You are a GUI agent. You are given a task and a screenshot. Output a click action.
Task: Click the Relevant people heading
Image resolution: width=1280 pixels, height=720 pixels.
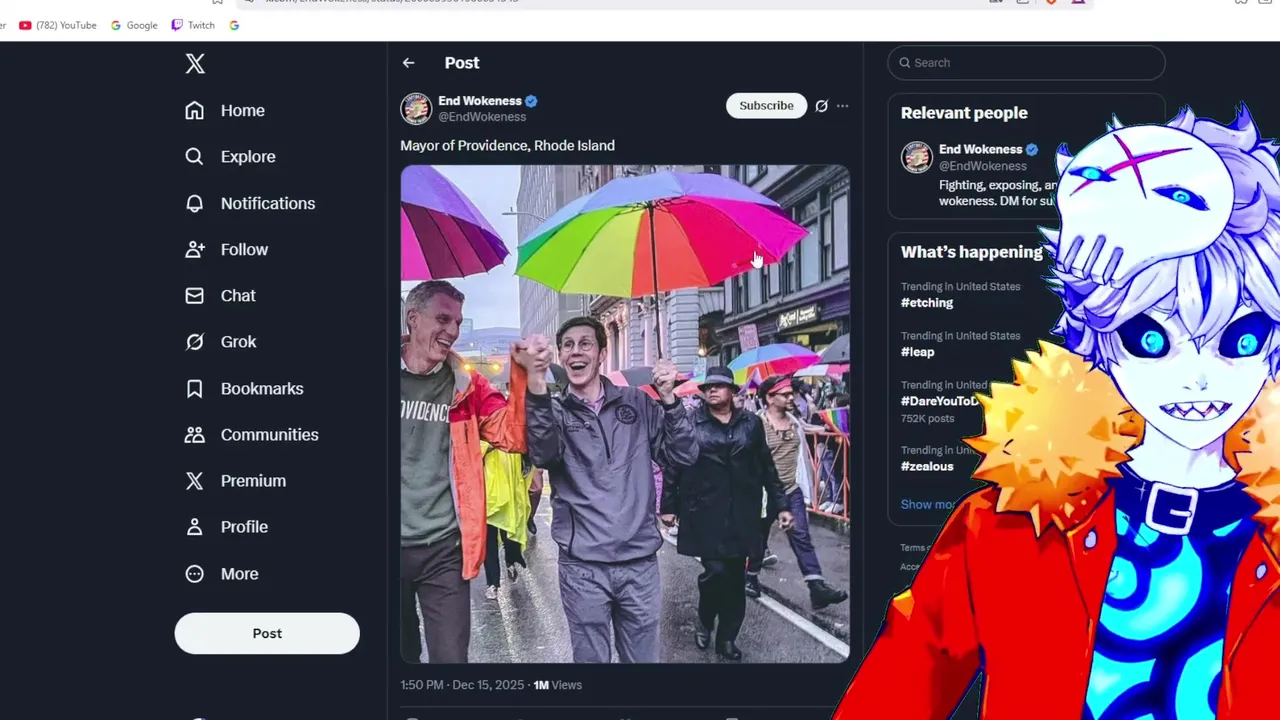click(964, 113)
